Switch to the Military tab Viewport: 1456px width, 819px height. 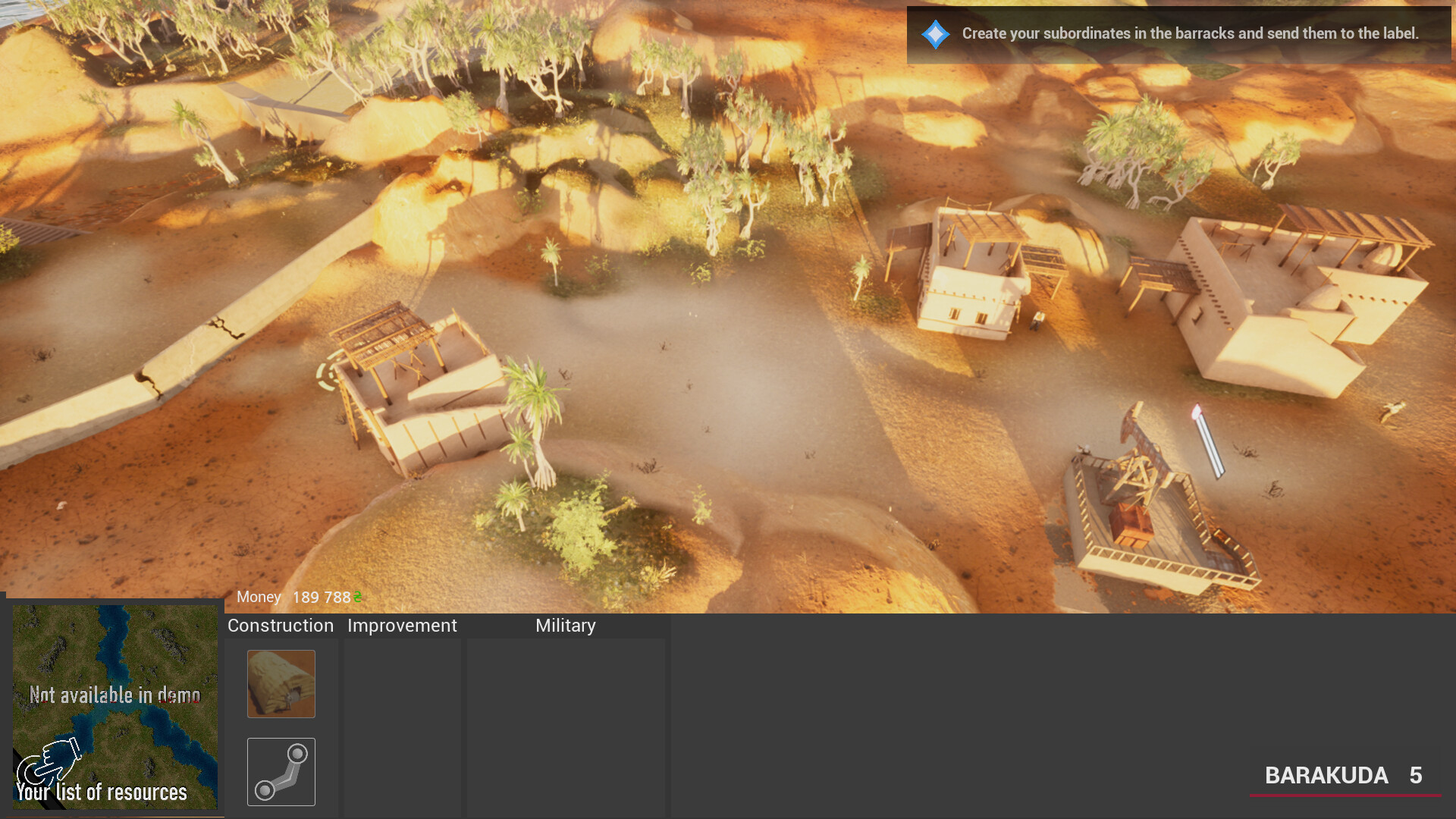coord(565,626)
